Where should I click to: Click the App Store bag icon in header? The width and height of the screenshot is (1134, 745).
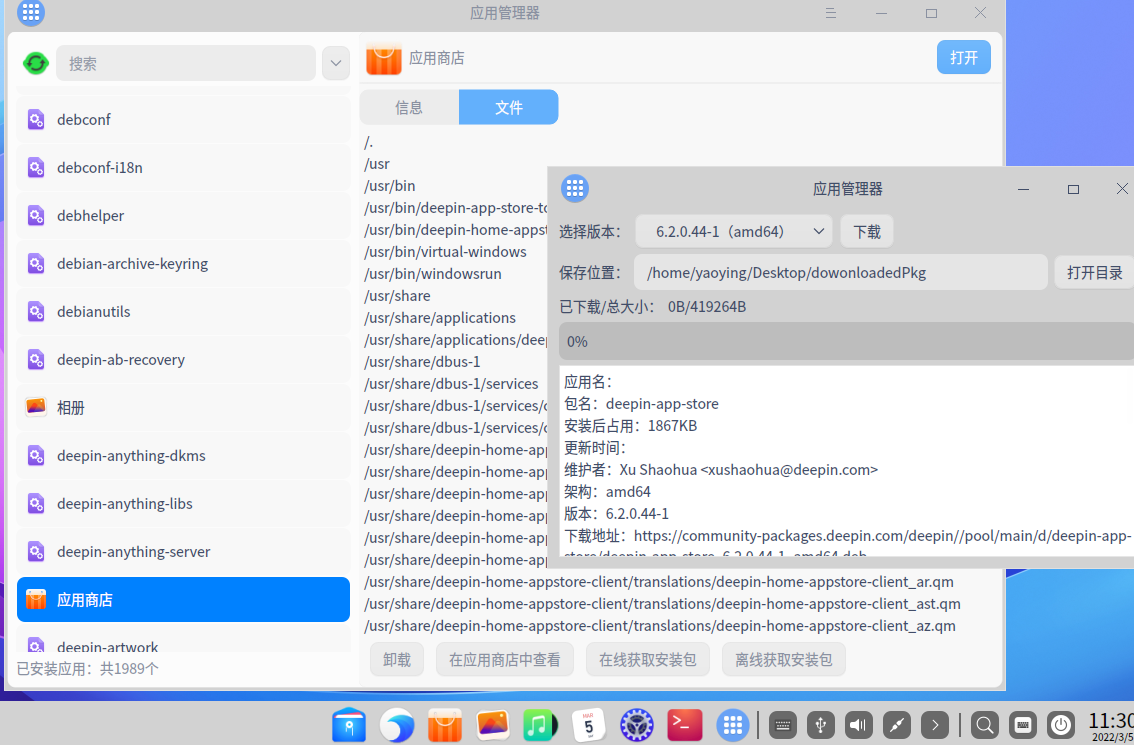point(383,59)
